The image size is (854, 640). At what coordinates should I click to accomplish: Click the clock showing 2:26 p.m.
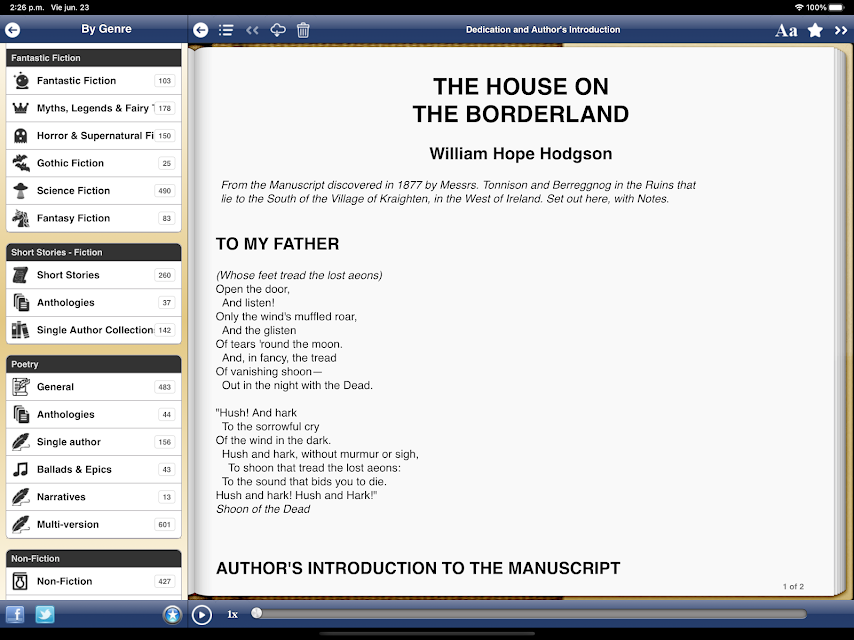coord(27,7)
